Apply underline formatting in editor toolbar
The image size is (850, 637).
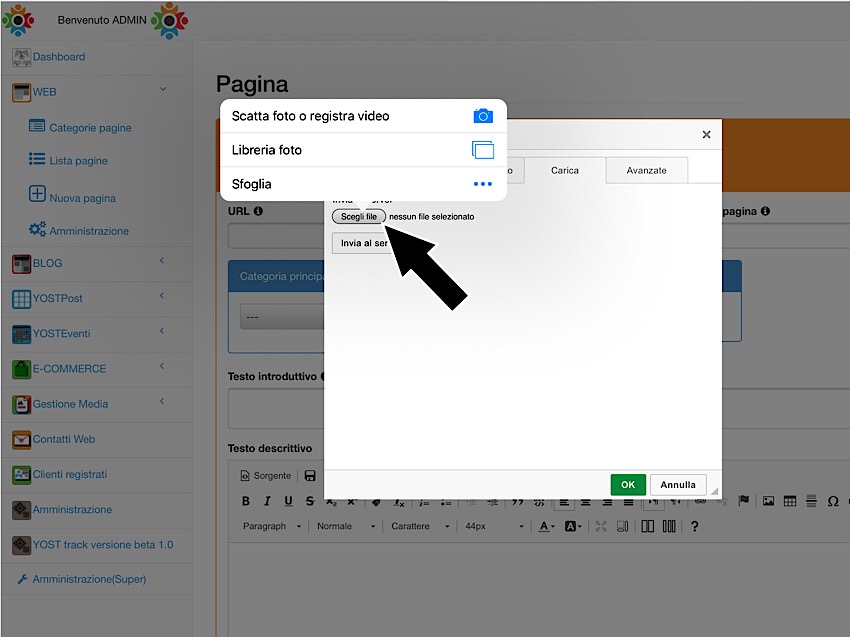[288, 501]
